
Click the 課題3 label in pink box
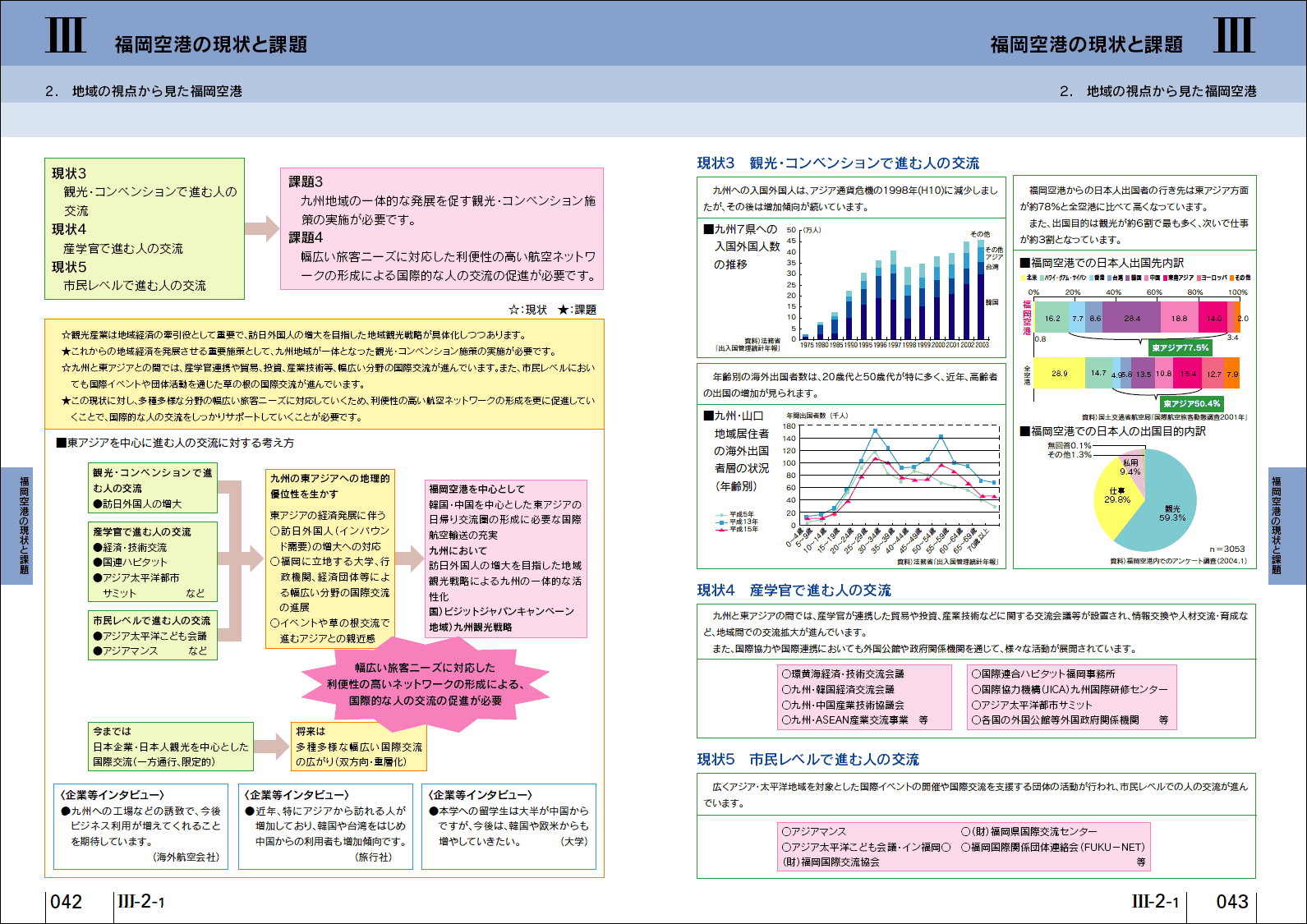click(306, 182)
